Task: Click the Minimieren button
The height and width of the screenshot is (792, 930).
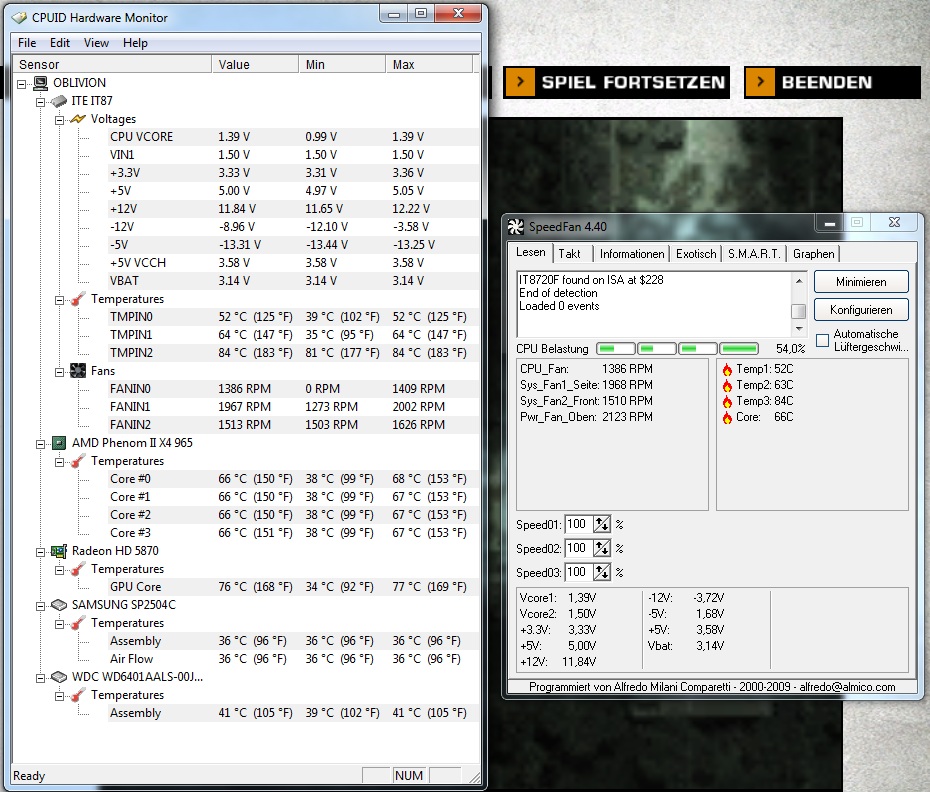Action: tap(861, 282)
